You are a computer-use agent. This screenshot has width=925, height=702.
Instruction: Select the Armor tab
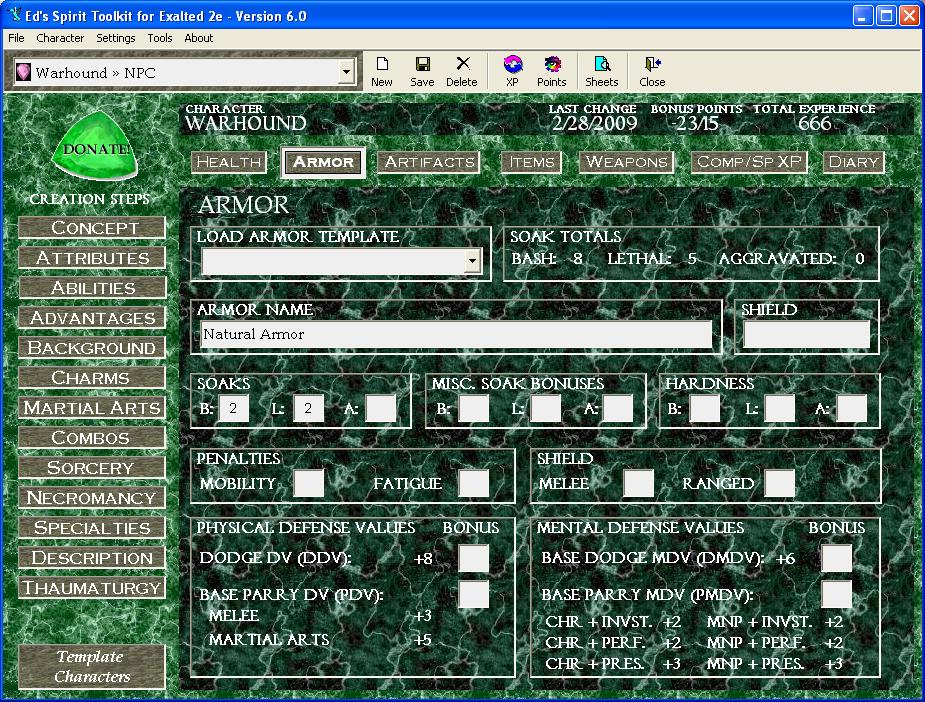[x=323, y=162]
